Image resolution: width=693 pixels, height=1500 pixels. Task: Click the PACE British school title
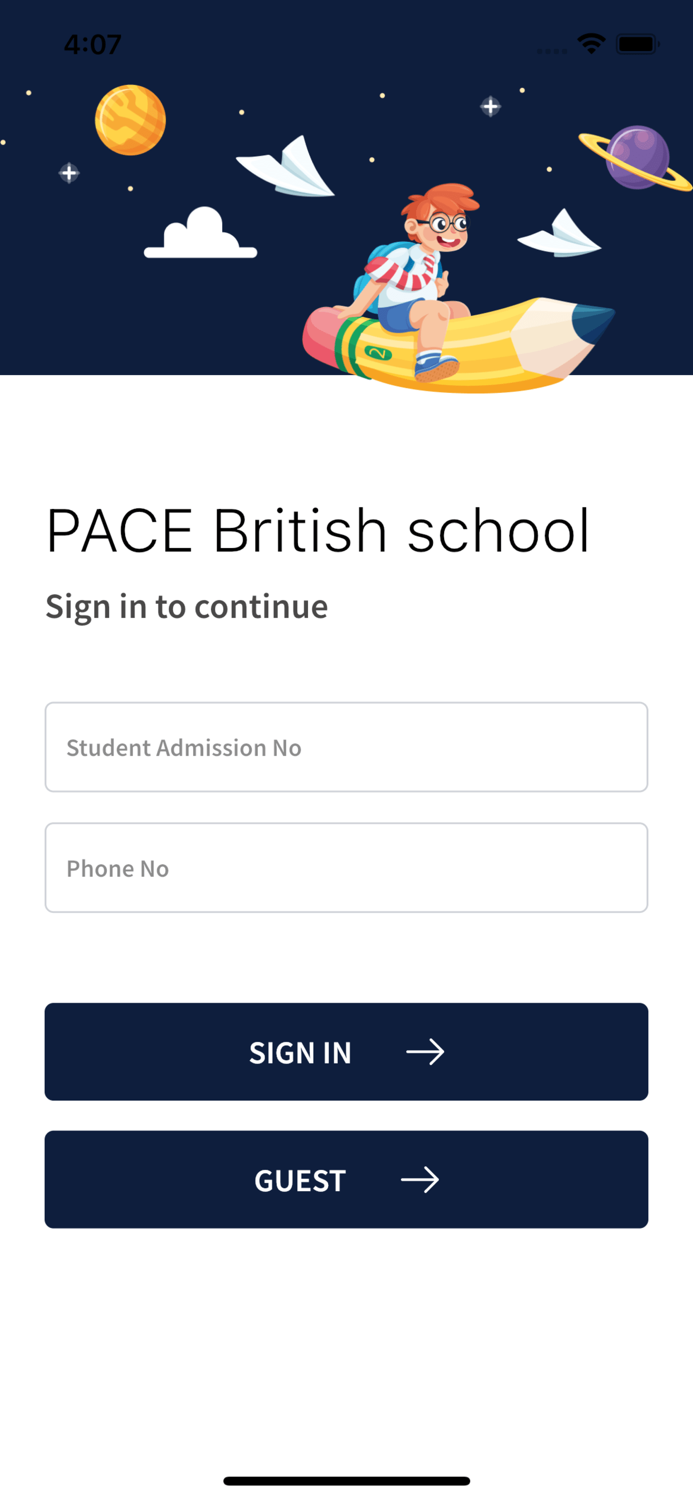pyautogui.click(x=318, y=530)
